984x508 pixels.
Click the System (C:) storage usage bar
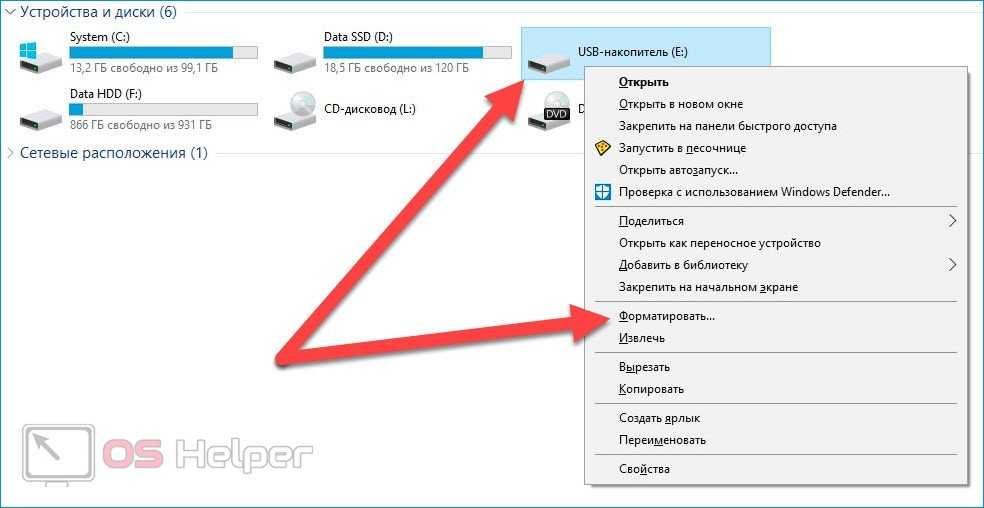coord(163,52)
